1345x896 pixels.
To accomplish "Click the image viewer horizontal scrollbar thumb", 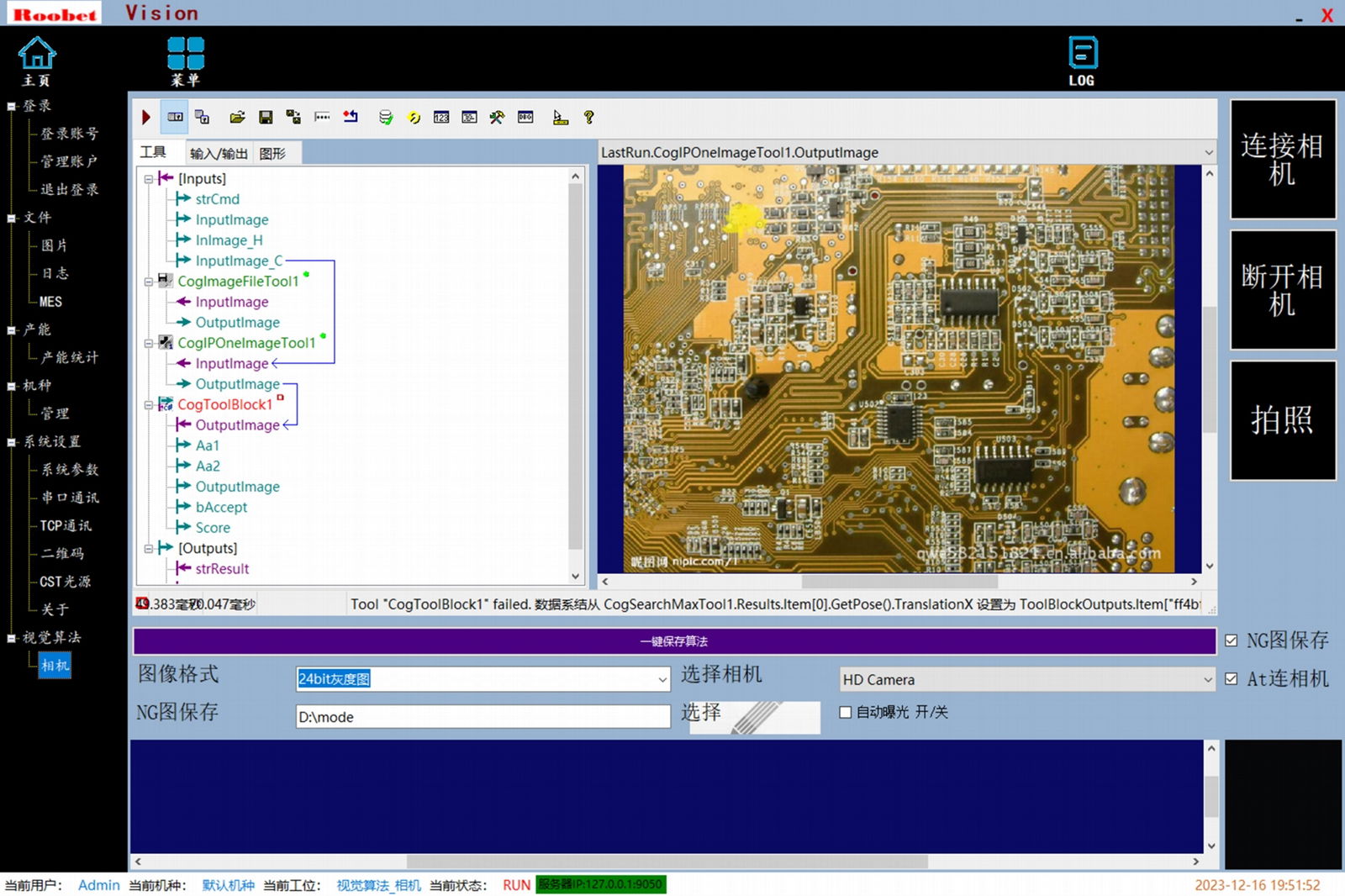I will click(898, 582).
